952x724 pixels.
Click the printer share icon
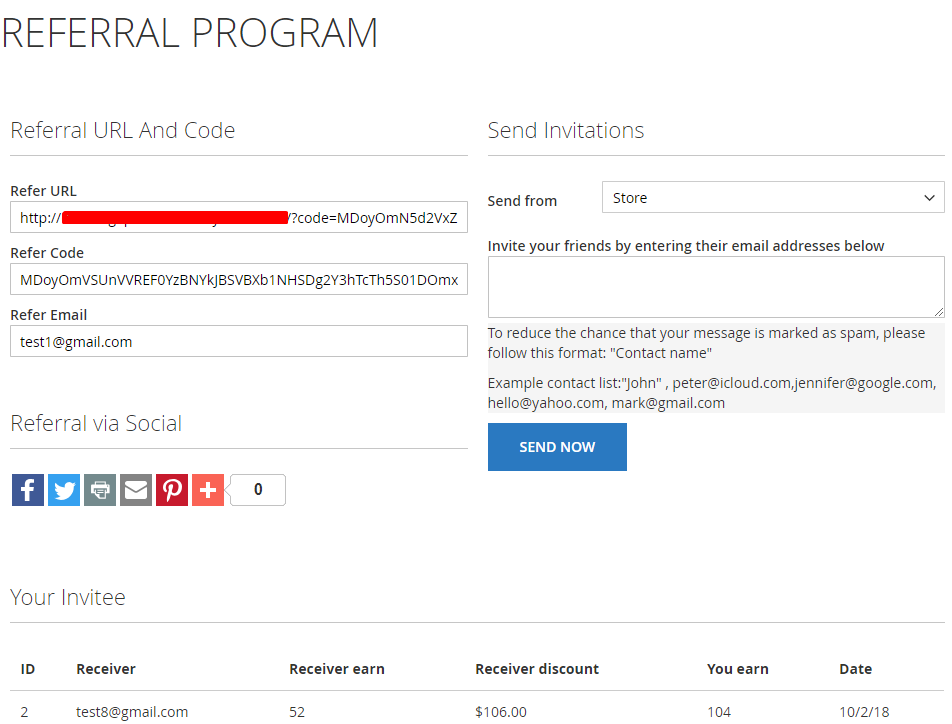[100, 490]
